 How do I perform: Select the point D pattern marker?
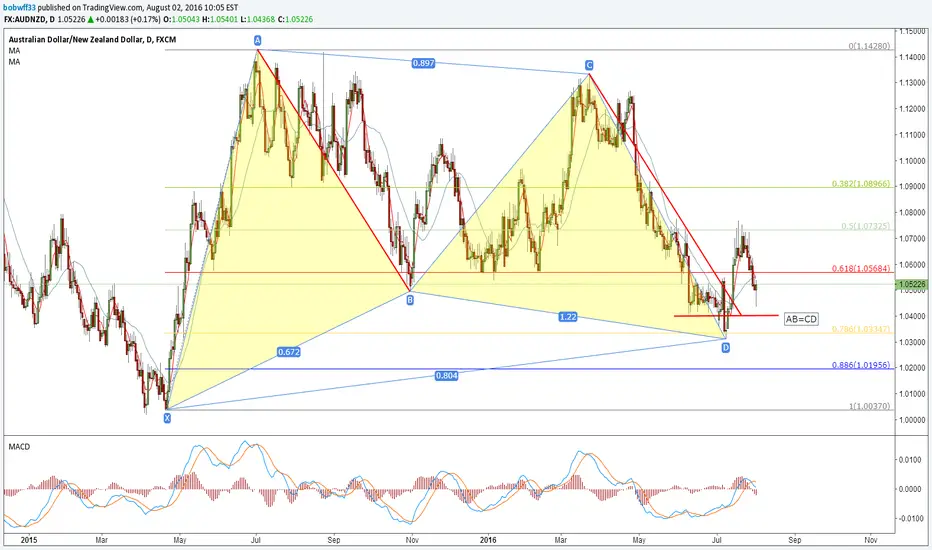(x=726, y=347)
